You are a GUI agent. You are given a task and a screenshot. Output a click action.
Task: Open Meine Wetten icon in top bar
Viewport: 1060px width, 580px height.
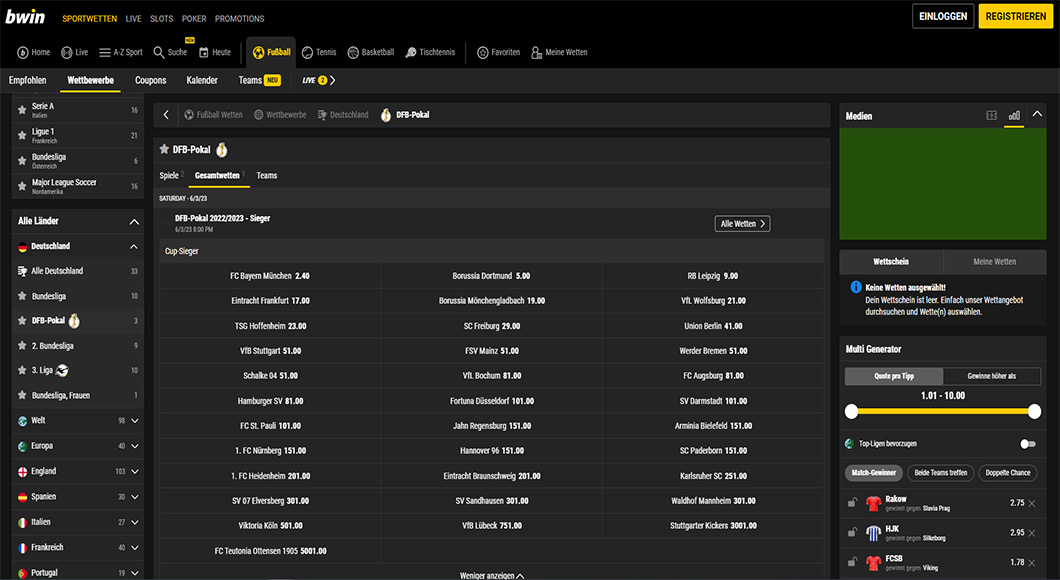536,53
